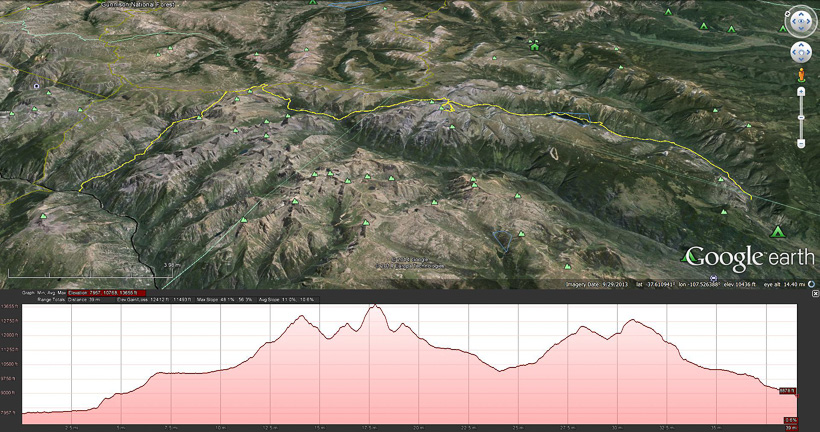The height and width of the screenshot is (432, 820).
Task: Click the move joystick pan control
Action: (801, 52)
